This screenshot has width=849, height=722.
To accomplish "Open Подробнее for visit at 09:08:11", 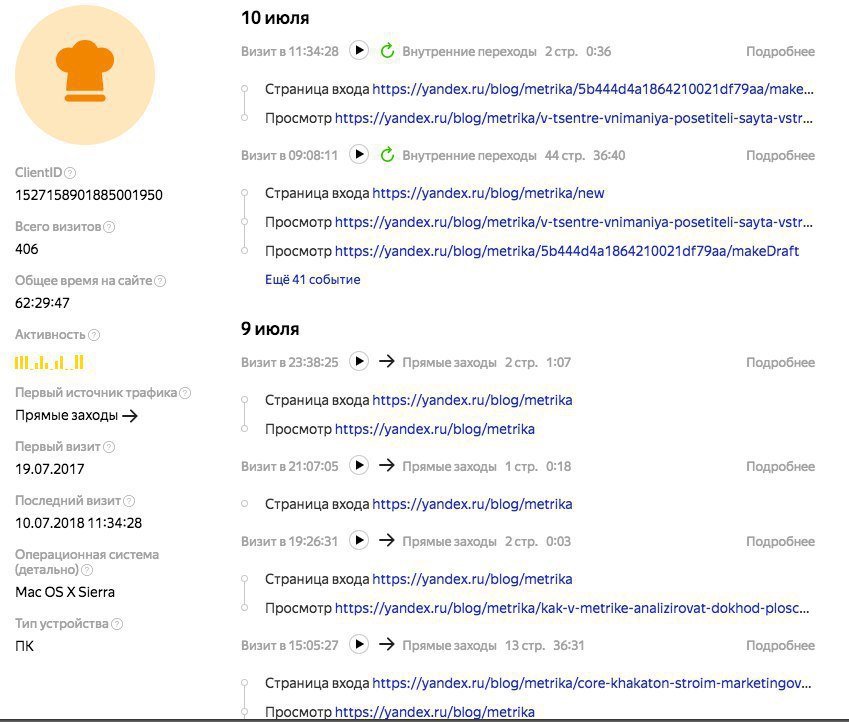I will coord(780,155).
